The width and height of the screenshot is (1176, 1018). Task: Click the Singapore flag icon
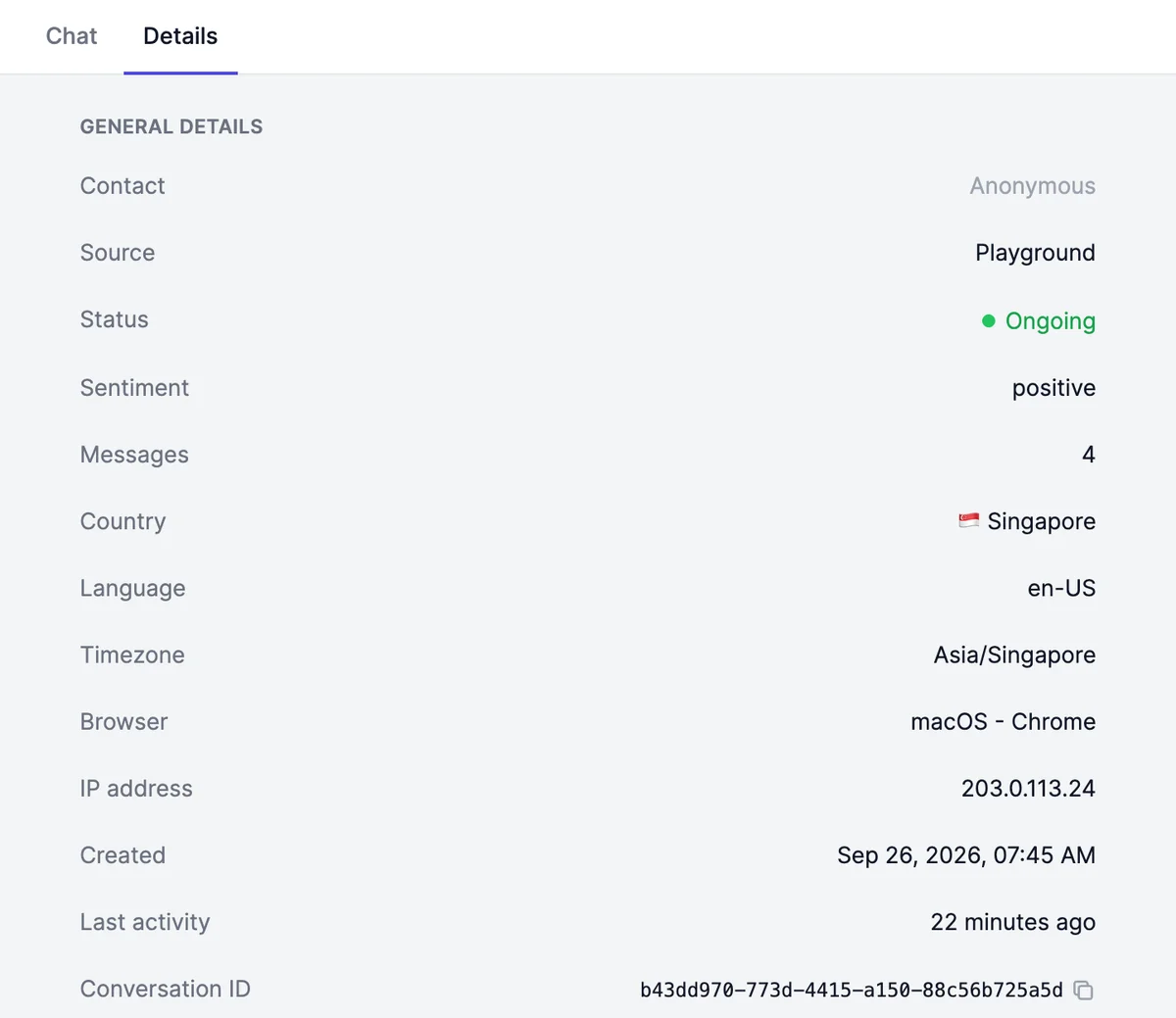[968, 521]
